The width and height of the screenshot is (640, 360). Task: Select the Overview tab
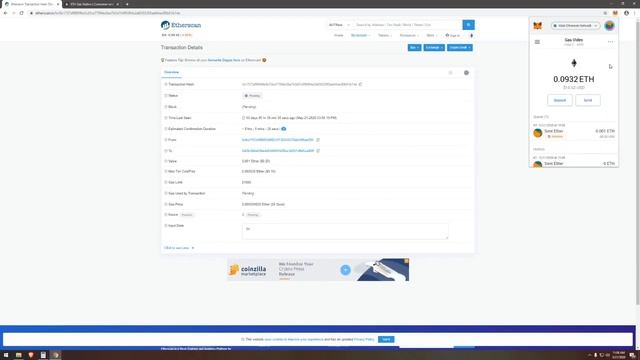(x=171, y=72)
